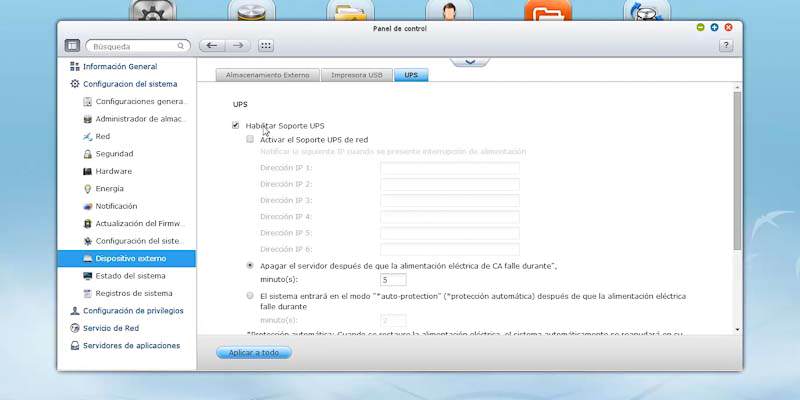Screen dimensions: 800x400
Task: Open the orange folder desktop icon
Action: pos(548,10)
